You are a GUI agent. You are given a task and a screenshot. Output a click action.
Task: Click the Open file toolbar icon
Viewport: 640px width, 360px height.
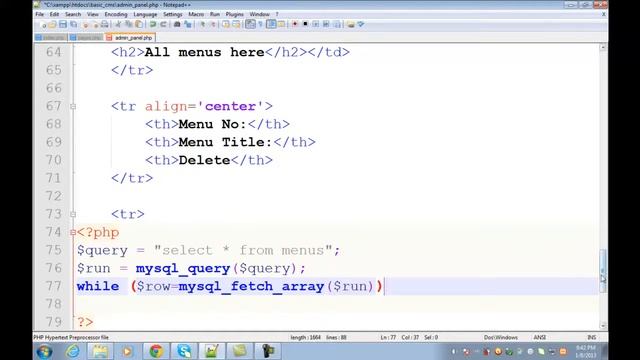[52, 24]
